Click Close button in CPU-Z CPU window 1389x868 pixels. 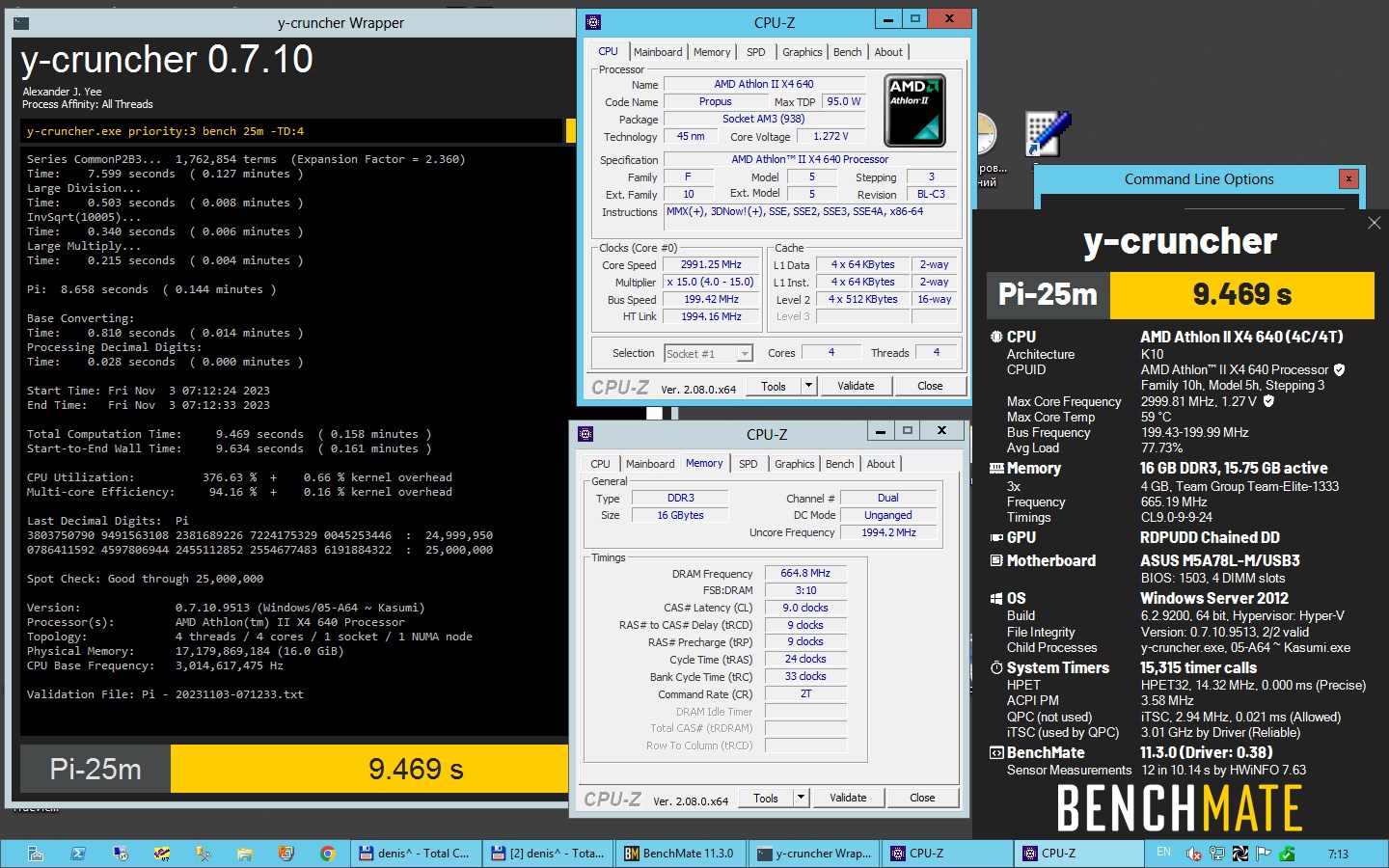(930, 386)
